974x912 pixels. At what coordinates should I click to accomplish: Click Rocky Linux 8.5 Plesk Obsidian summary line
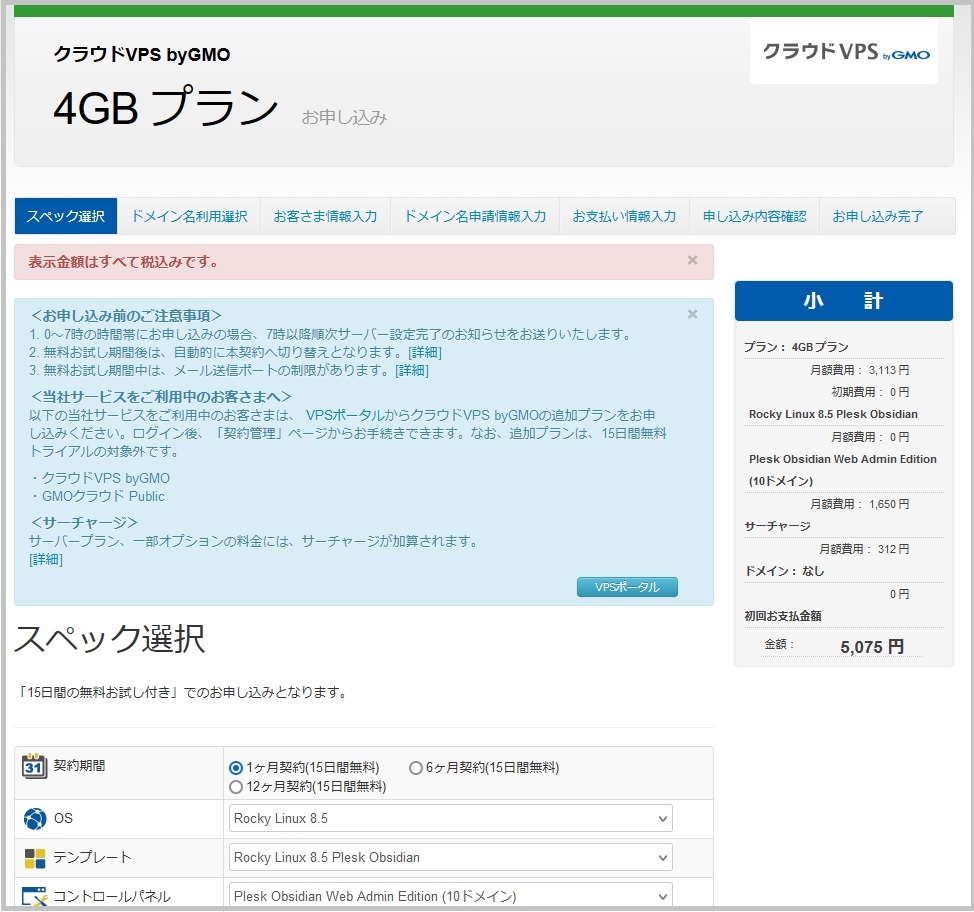833,414
